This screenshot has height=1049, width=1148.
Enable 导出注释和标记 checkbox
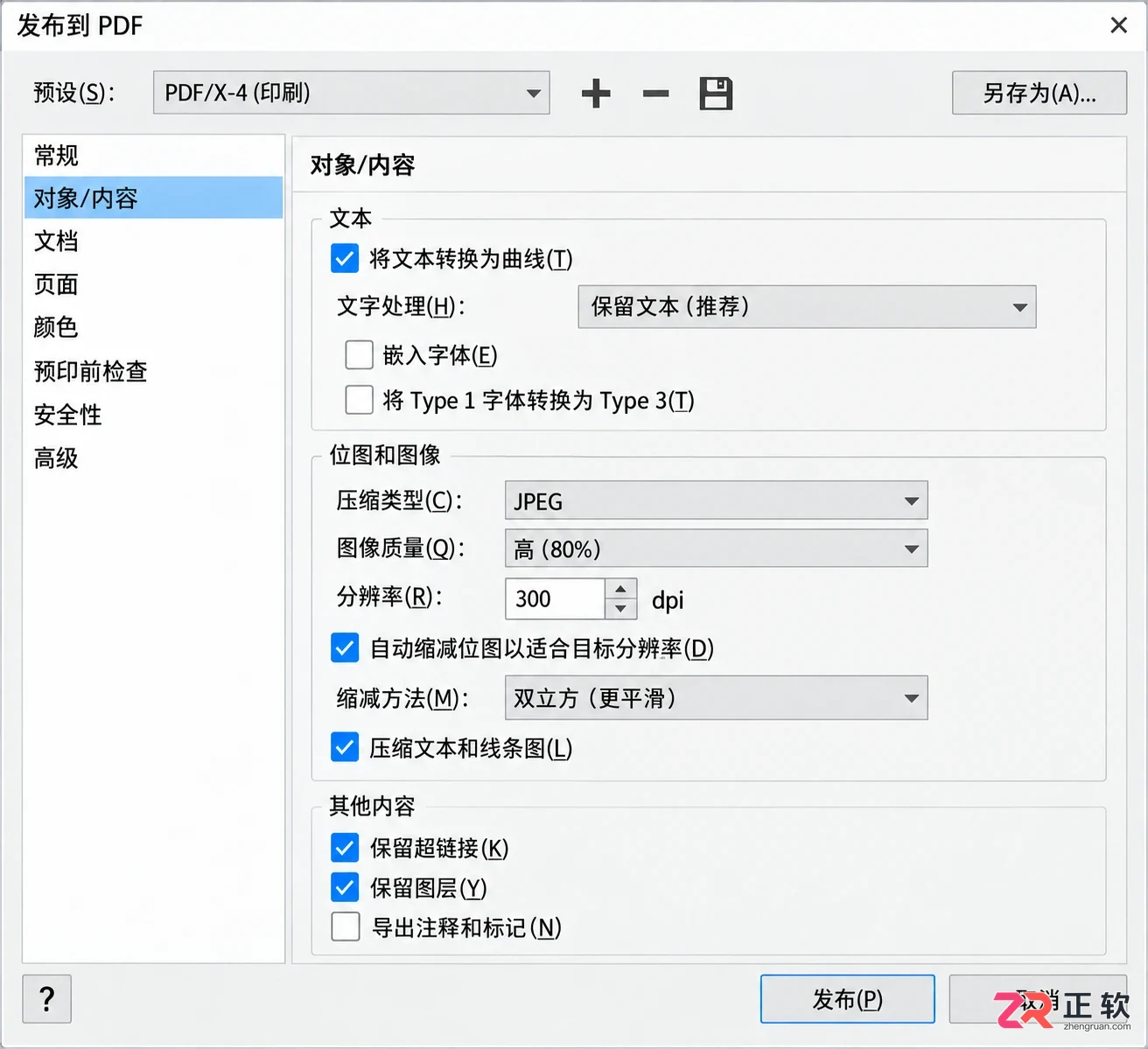345,927
